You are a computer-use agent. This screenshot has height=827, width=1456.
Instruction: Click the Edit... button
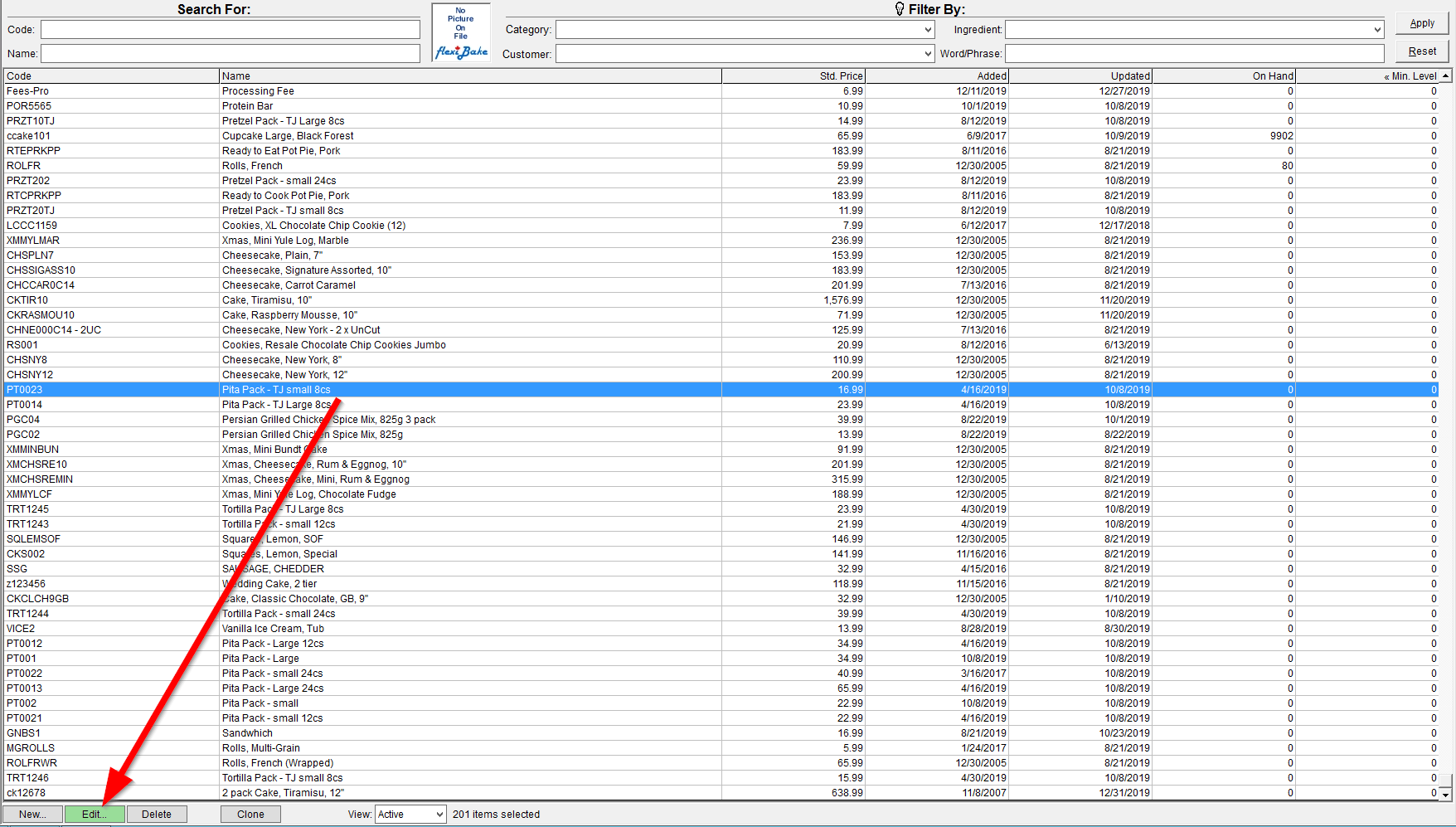tap(95, 815)
